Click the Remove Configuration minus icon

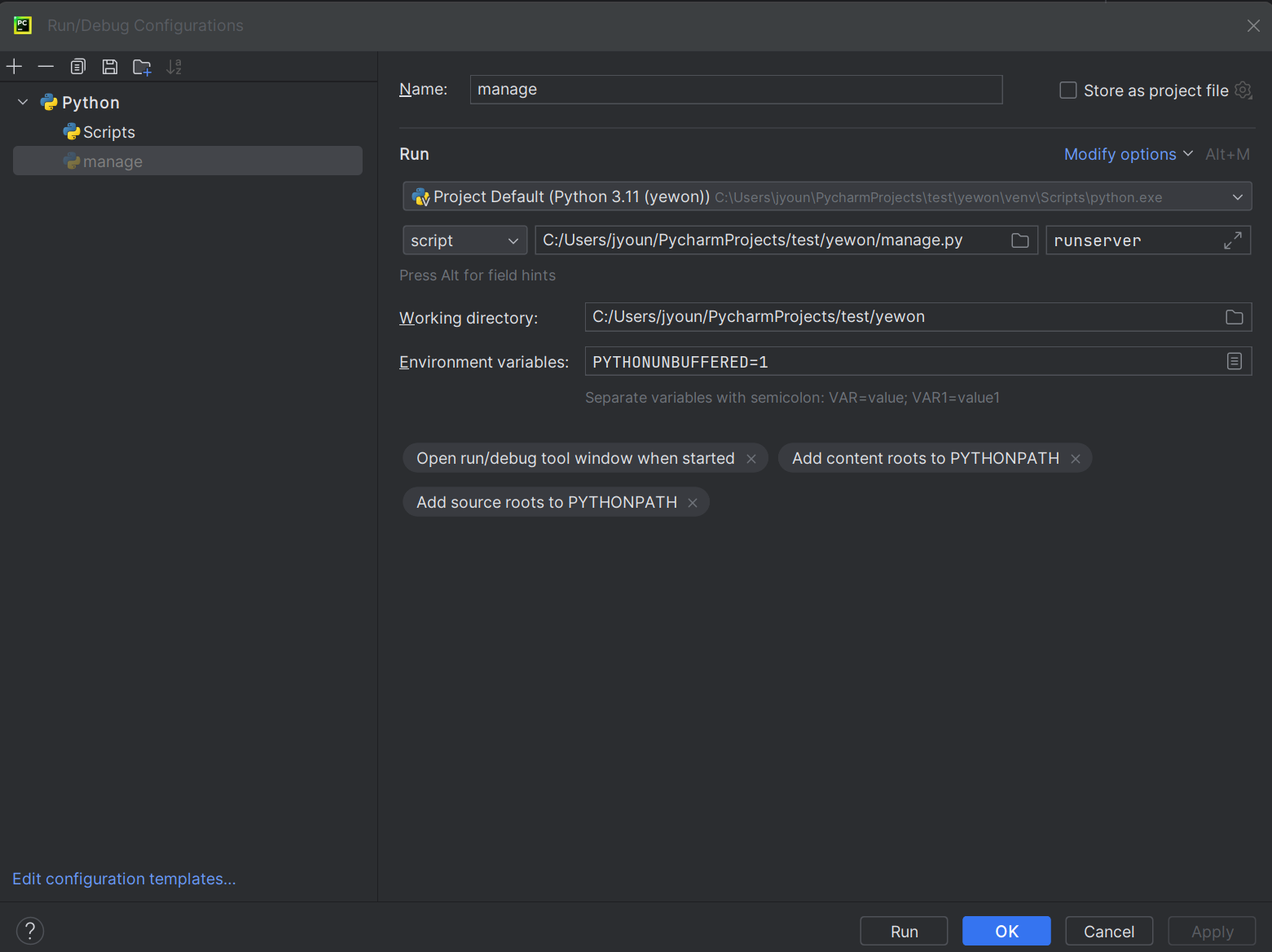click(46, 67)
